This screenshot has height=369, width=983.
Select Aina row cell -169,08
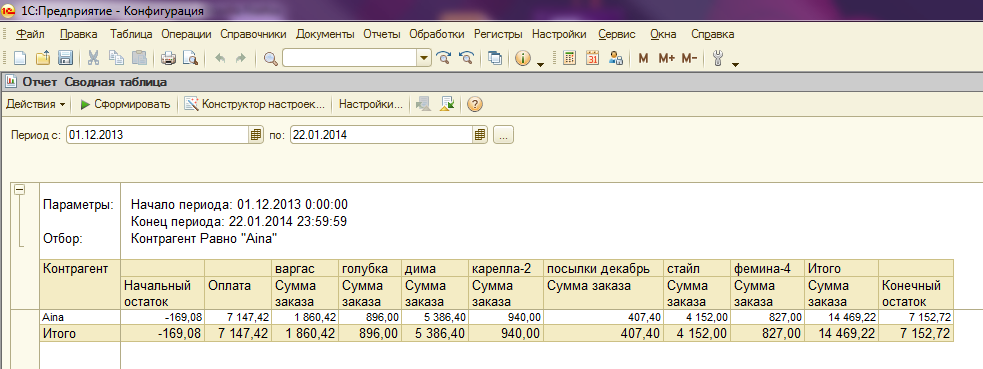coord(162,318)
